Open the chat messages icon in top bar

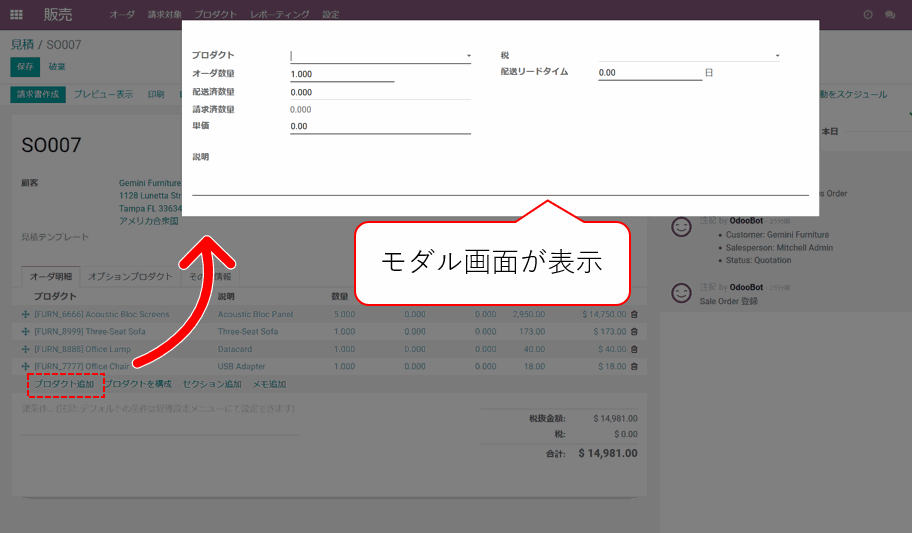889,15
